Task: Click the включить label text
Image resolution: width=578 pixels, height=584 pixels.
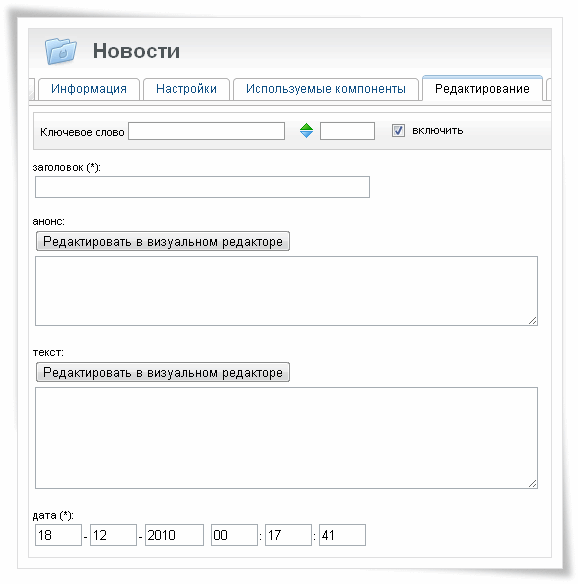Action: (x=438, y=131)
